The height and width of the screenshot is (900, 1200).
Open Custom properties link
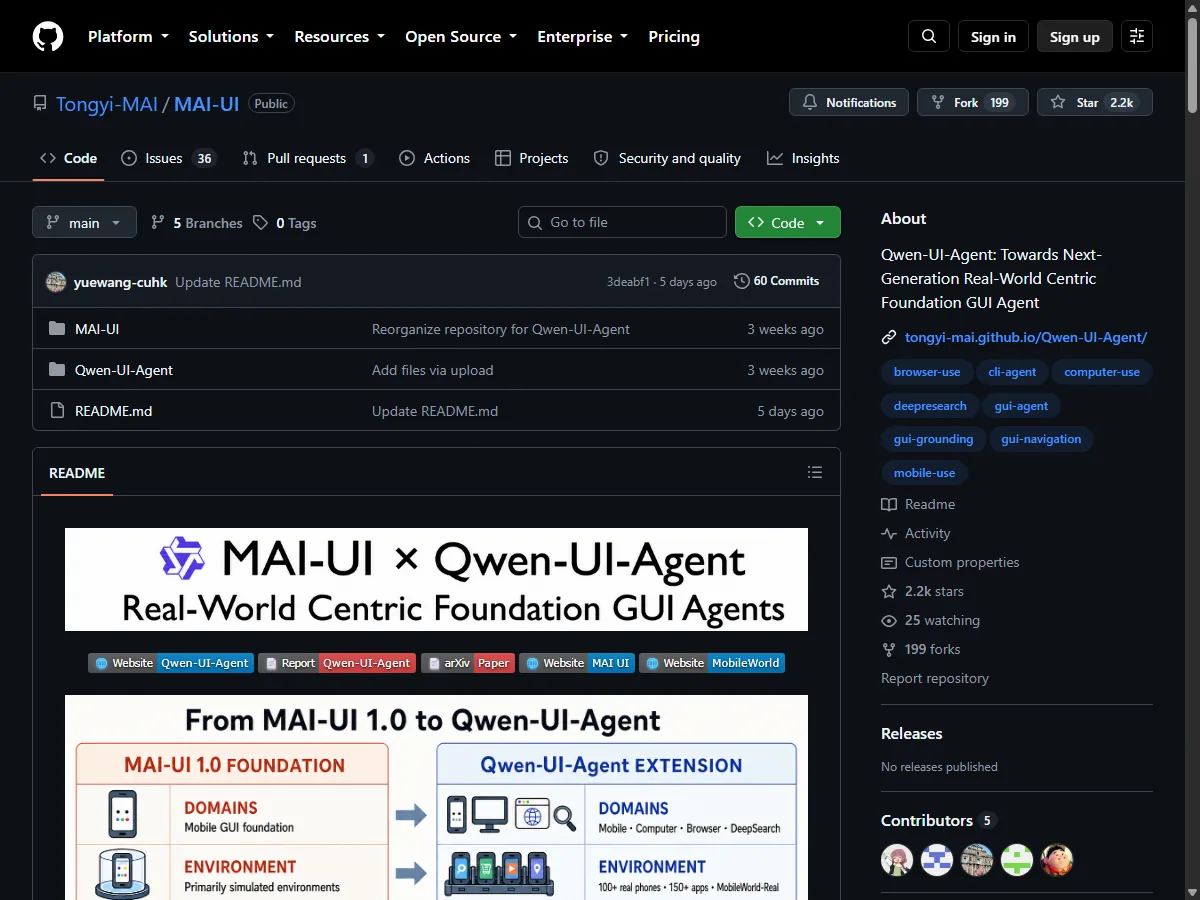(x=950, y=562)
